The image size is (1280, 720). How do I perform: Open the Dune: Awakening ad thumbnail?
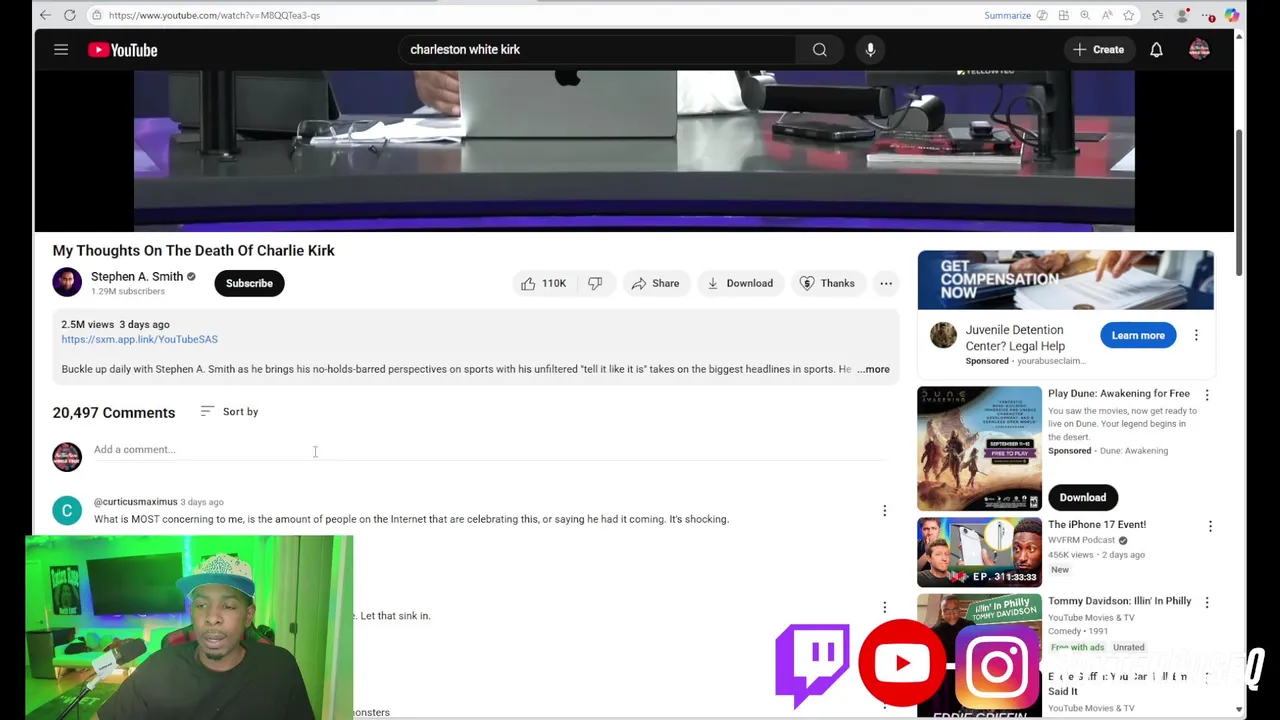pos(979,449)
